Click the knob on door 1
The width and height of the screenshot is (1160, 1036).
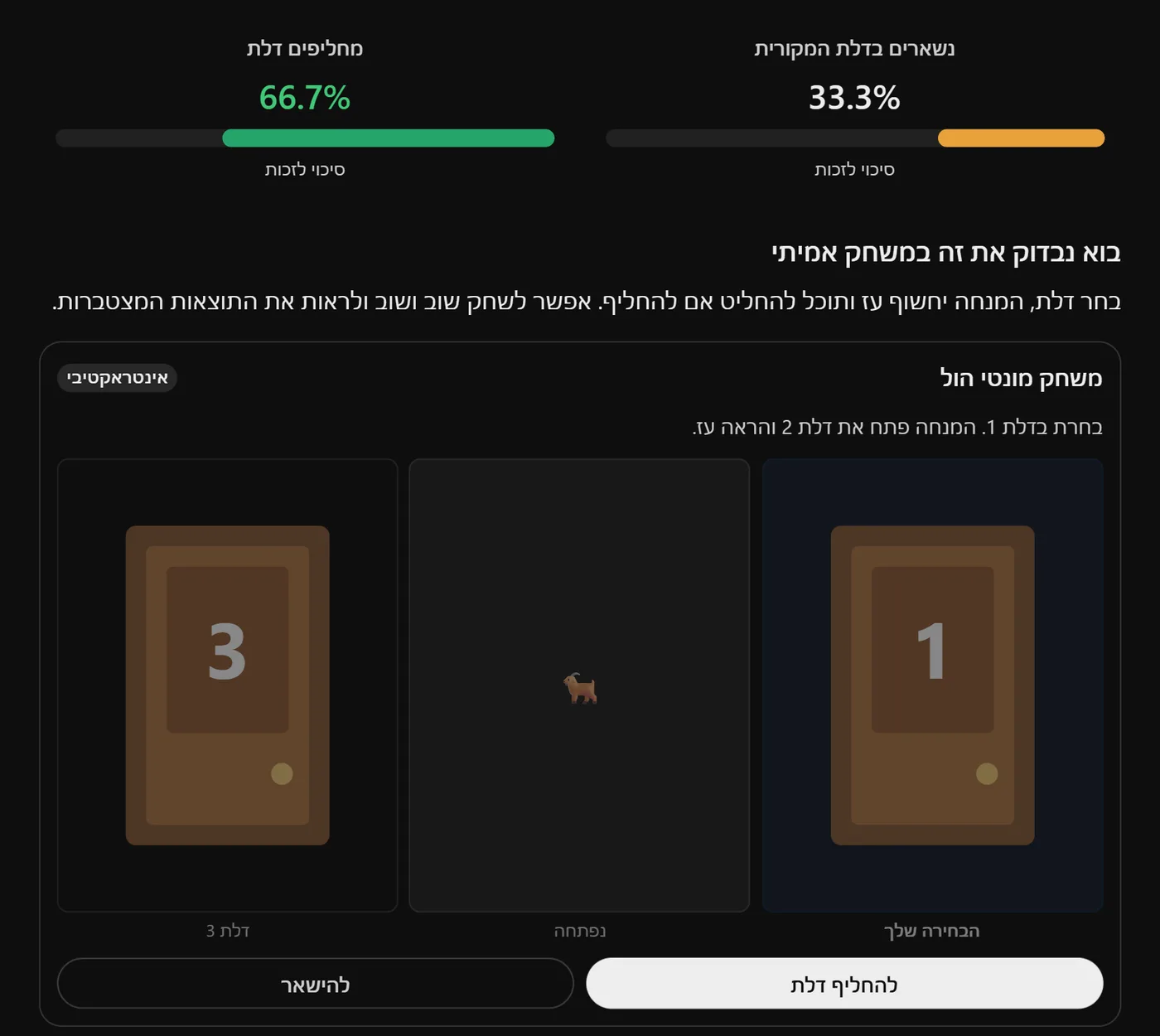tap(987, 773)
